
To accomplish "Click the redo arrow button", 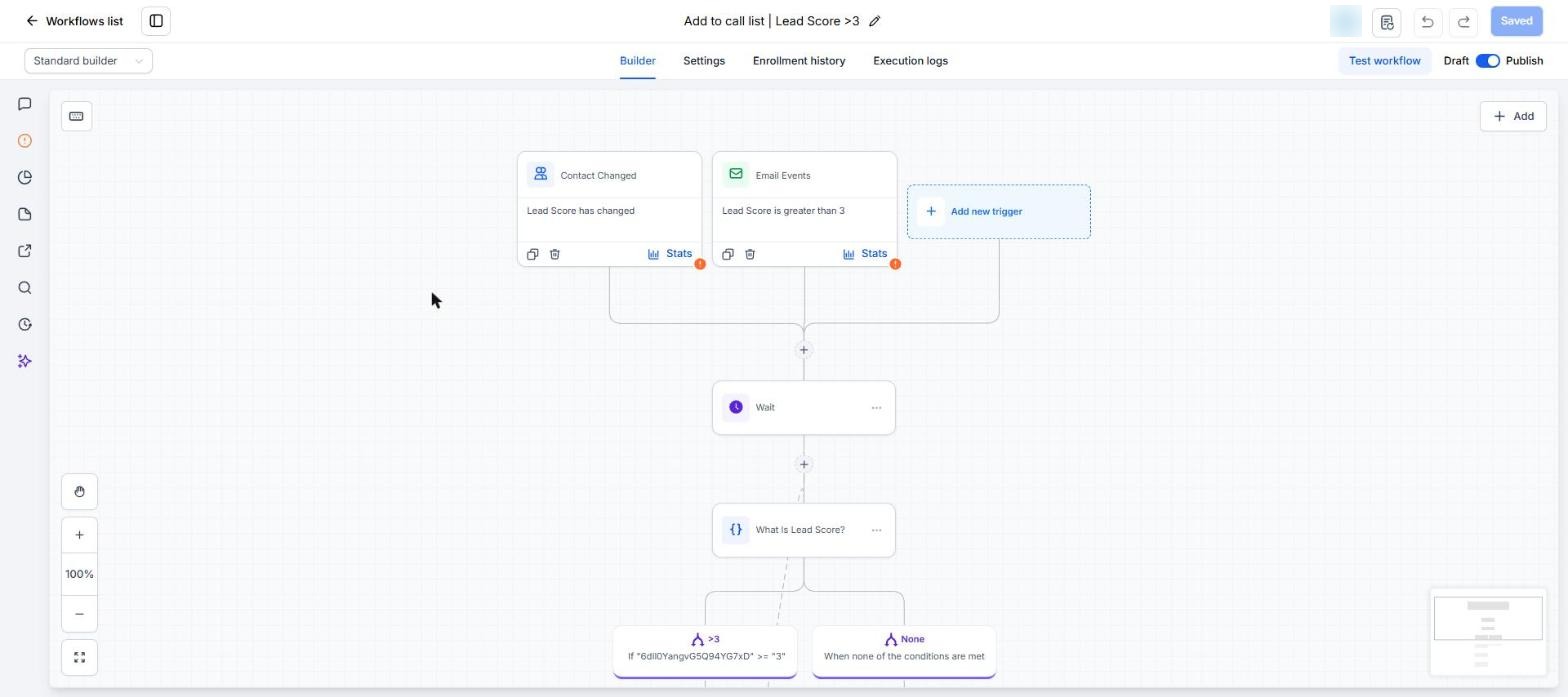I will click(1464, 21).
